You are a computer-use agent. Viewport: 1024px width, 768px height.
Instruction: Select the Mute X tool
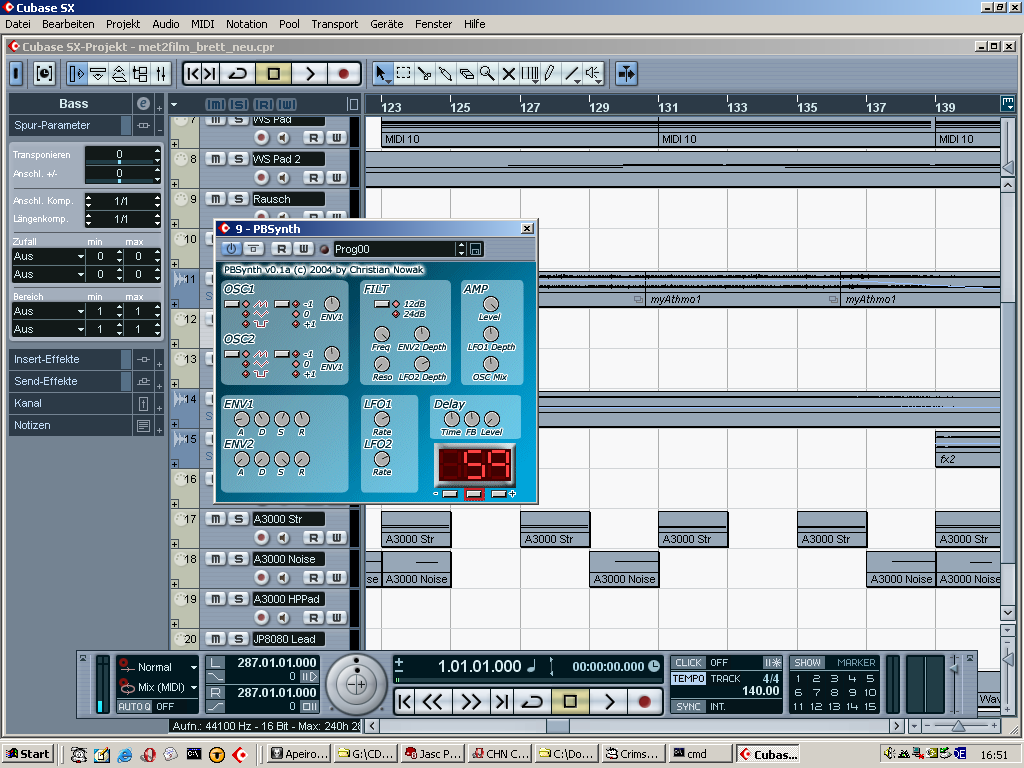[508, 73]
